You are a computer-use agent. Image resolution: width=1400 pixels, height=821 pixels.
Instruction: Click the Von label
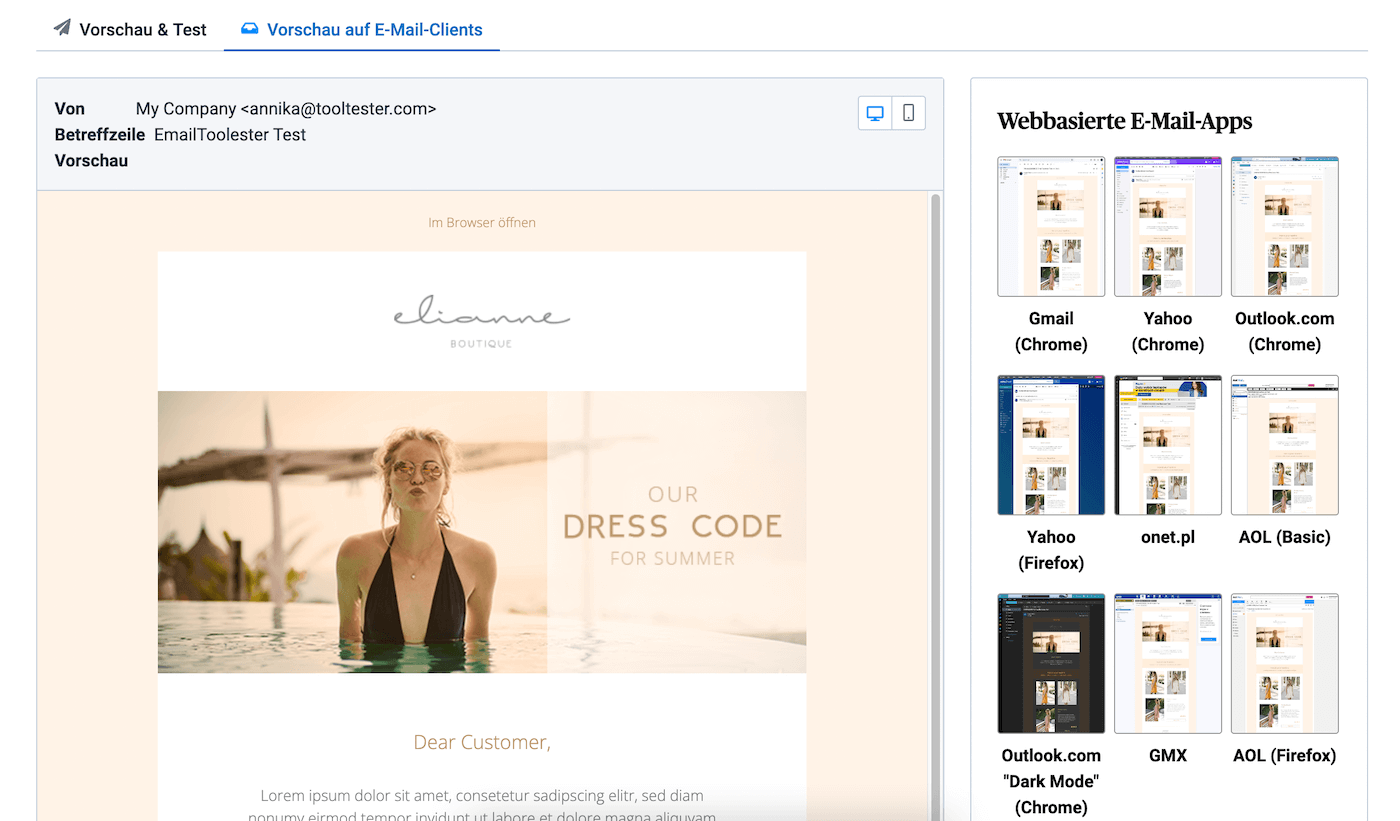[70, 108]
